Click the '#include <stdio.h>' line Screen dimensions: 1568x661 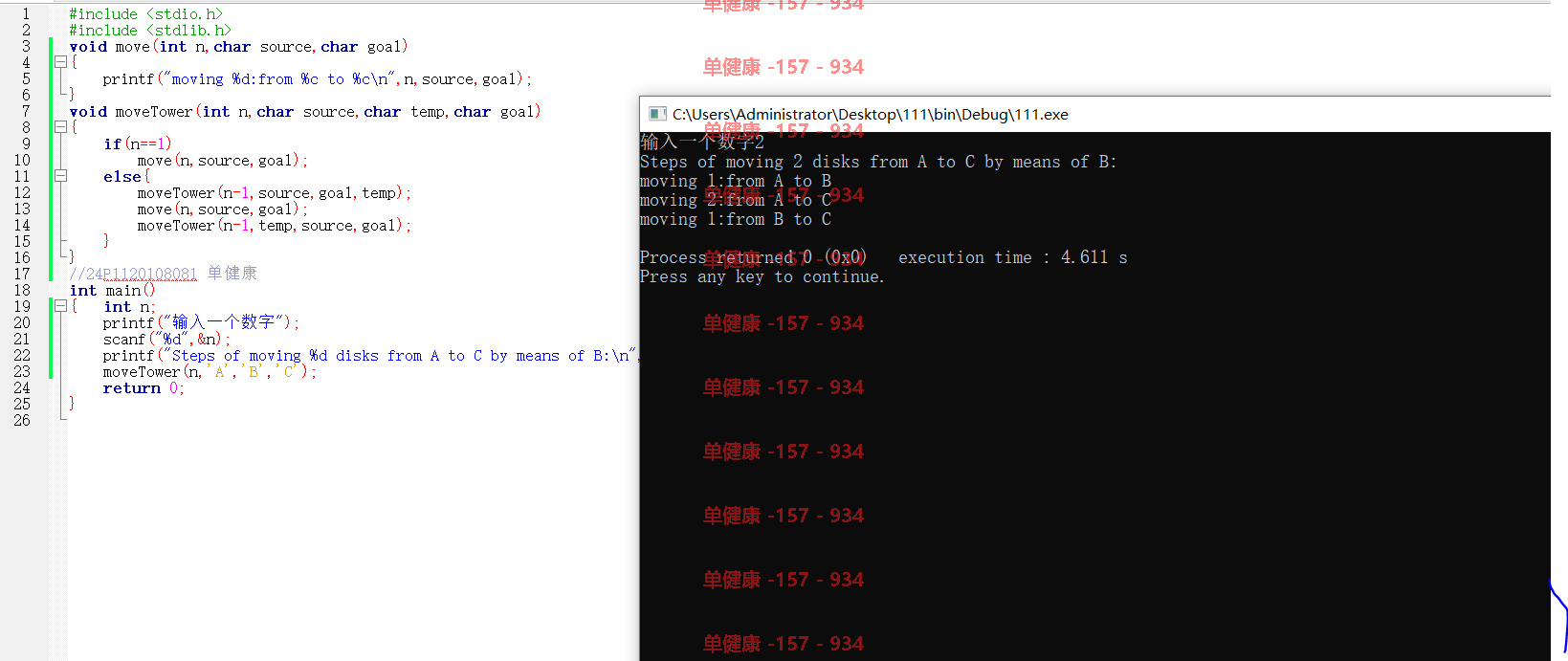(x=145, y=14)
